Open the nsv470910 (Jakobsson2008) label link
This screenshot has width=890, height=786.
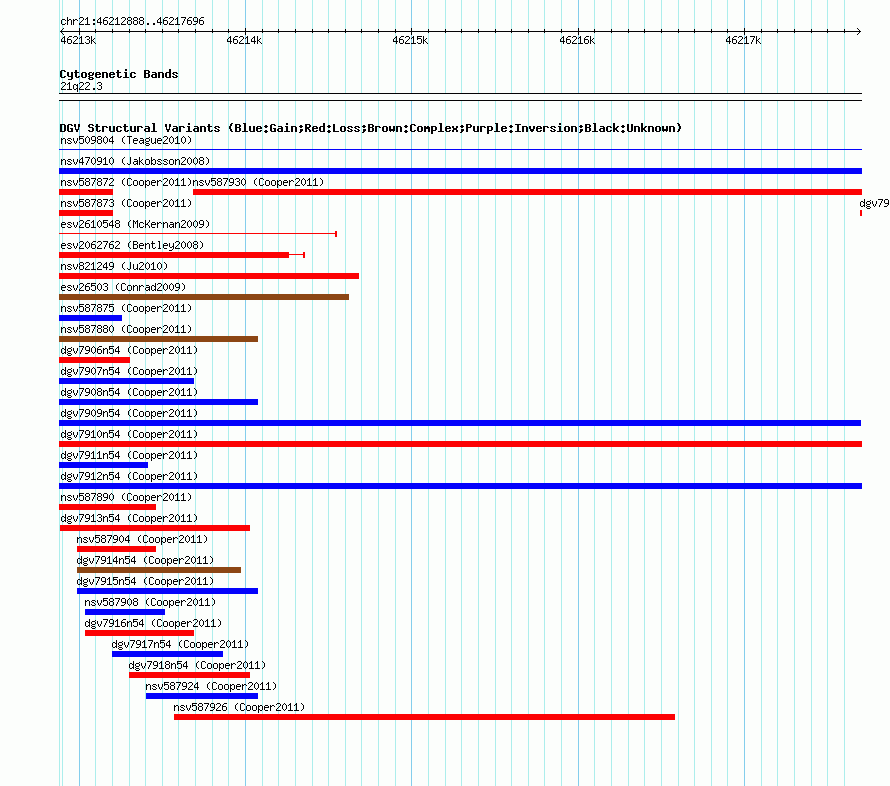coord(135,161)
